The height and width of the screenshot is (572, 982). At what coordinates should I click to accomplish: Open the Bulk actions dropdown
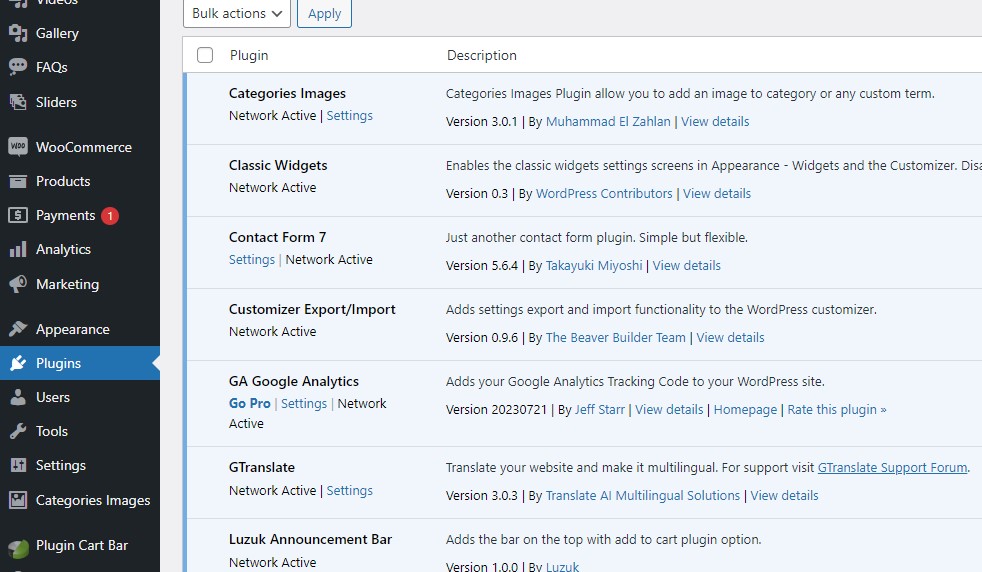(x=237, y=13)
